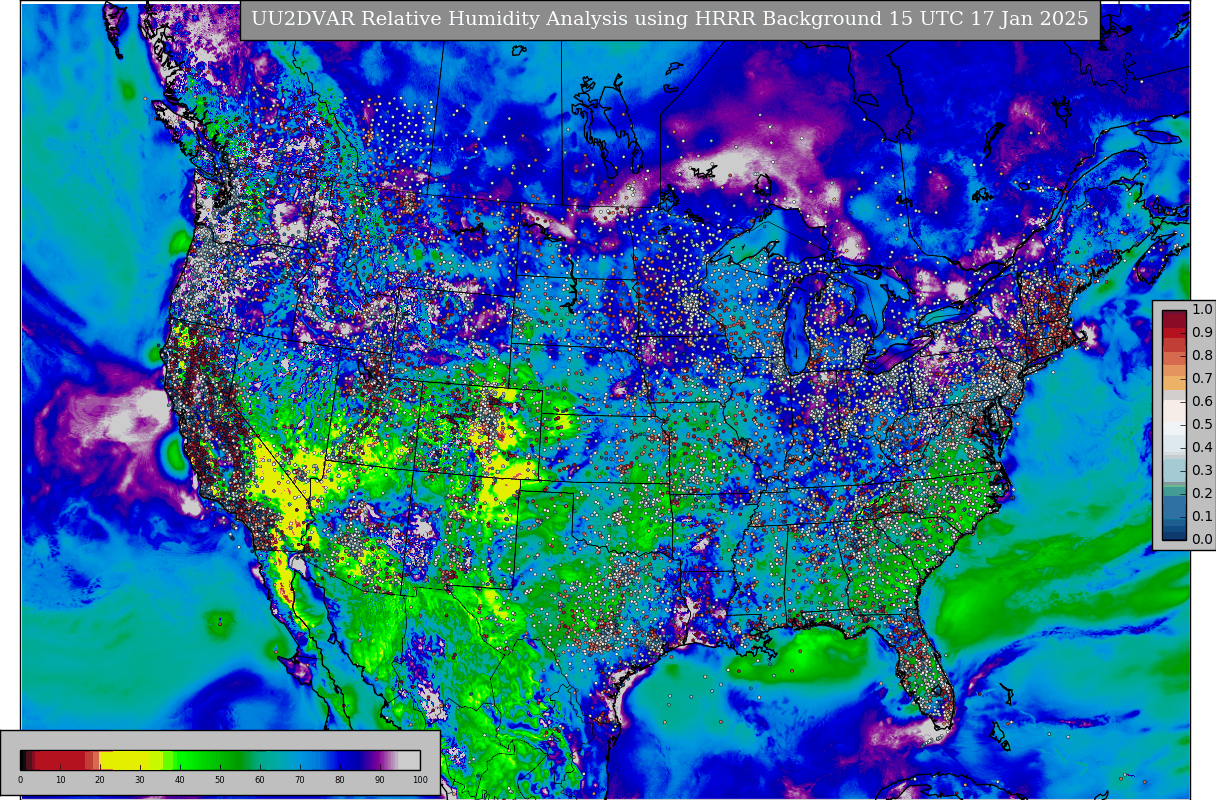Click the '0.8' label on right colorbar

[1202, 356]
